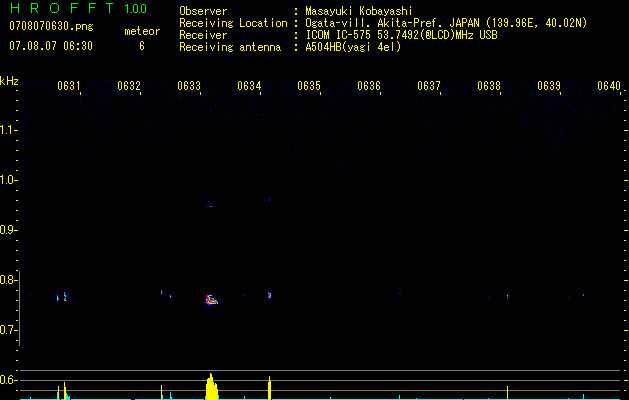This screenshot has width=629, height=400.
Task: Click the 0.7 kHz frequency label
Action: pyautogui.click(x=8, y=330)
